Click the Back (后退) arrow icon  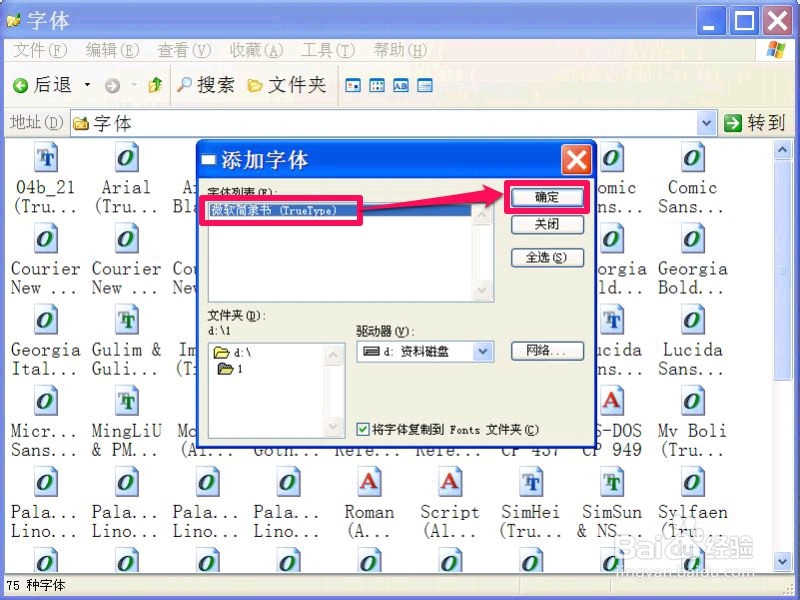[20, 85]
